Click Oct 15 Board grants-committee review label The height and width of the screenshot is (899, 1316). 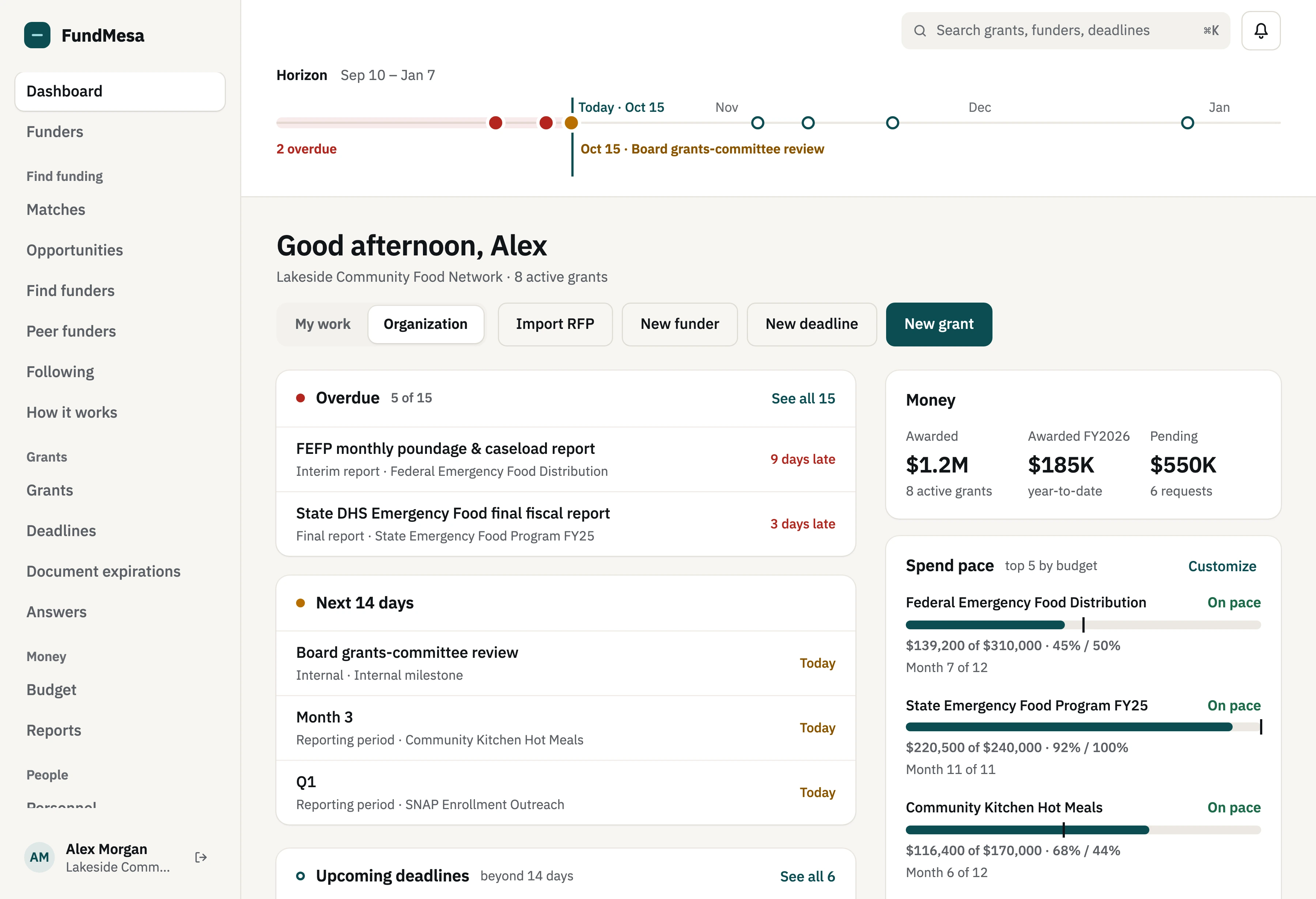(x=702, y=149)
